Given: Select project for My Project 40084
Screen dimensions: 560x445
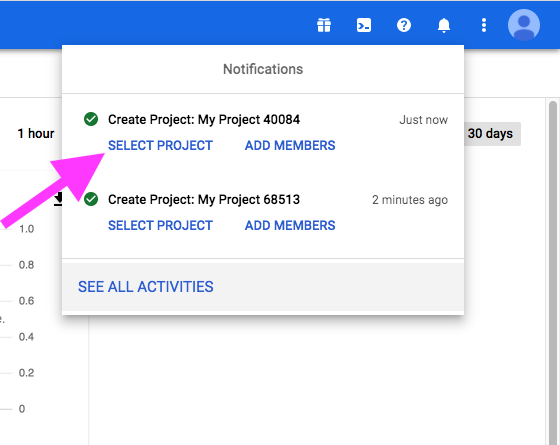Looking at the screenshot, I should [160, 145].
